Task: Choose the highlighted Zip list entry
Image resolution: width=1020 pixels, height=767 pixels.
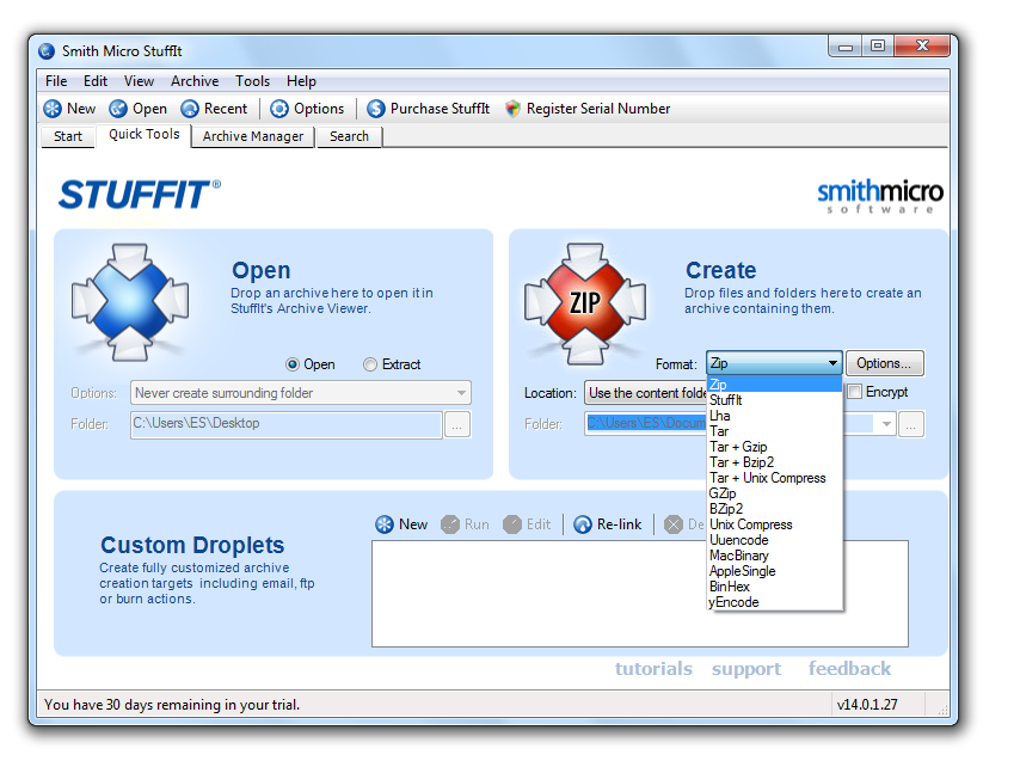Action: (775, 384)
